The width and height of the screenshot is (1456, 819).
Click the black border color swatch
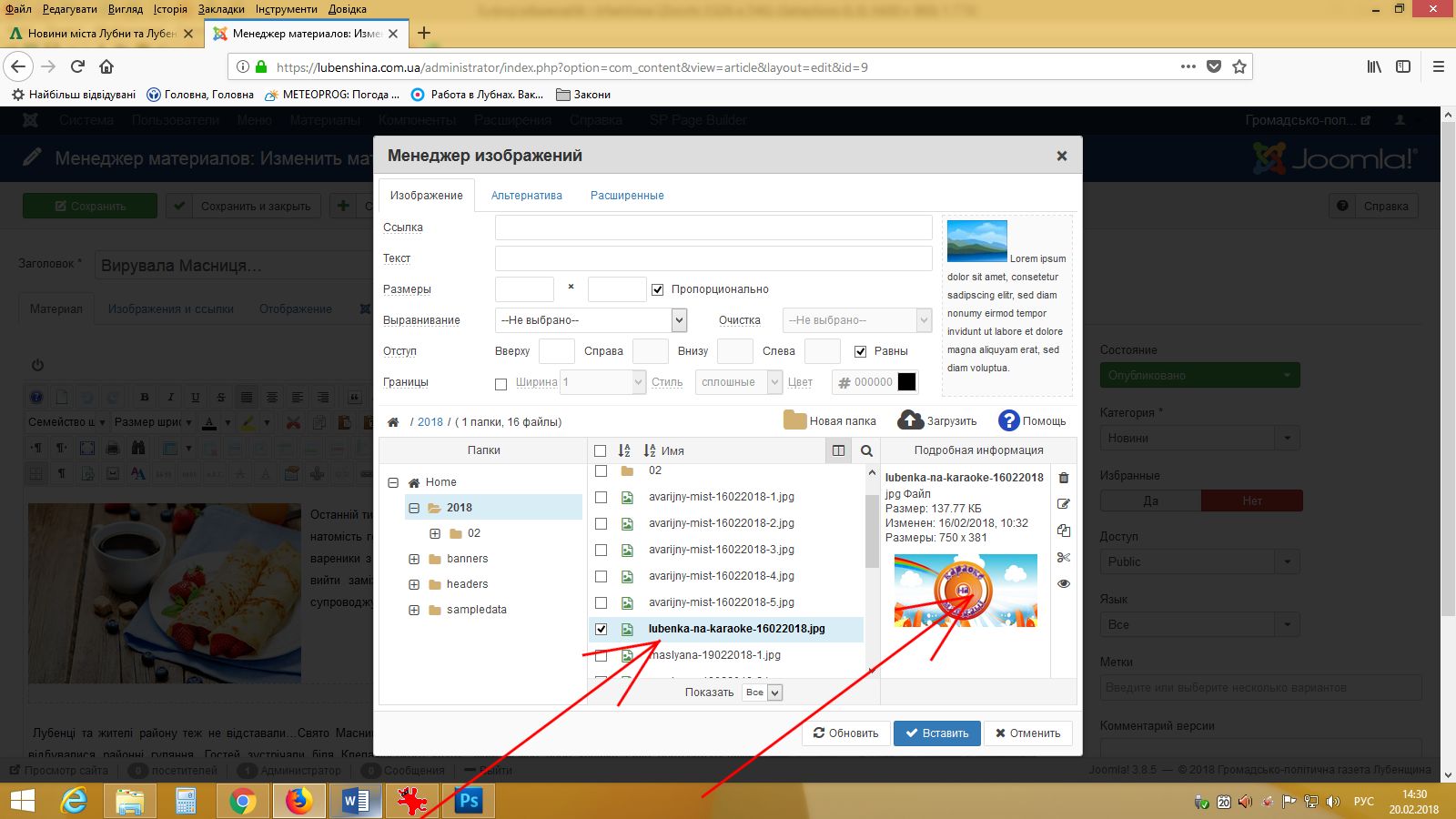907,382
